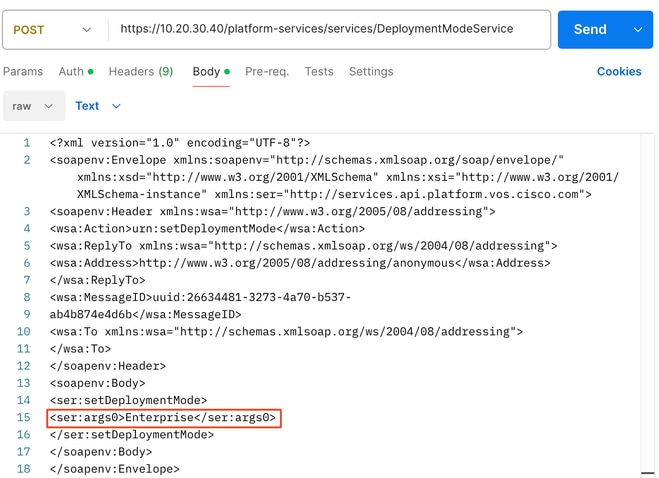Image resolution: width=659 pixels, height=478 pixels.
Task: Click the ser:args0 Enterprise line
Action: pos(163,418)
